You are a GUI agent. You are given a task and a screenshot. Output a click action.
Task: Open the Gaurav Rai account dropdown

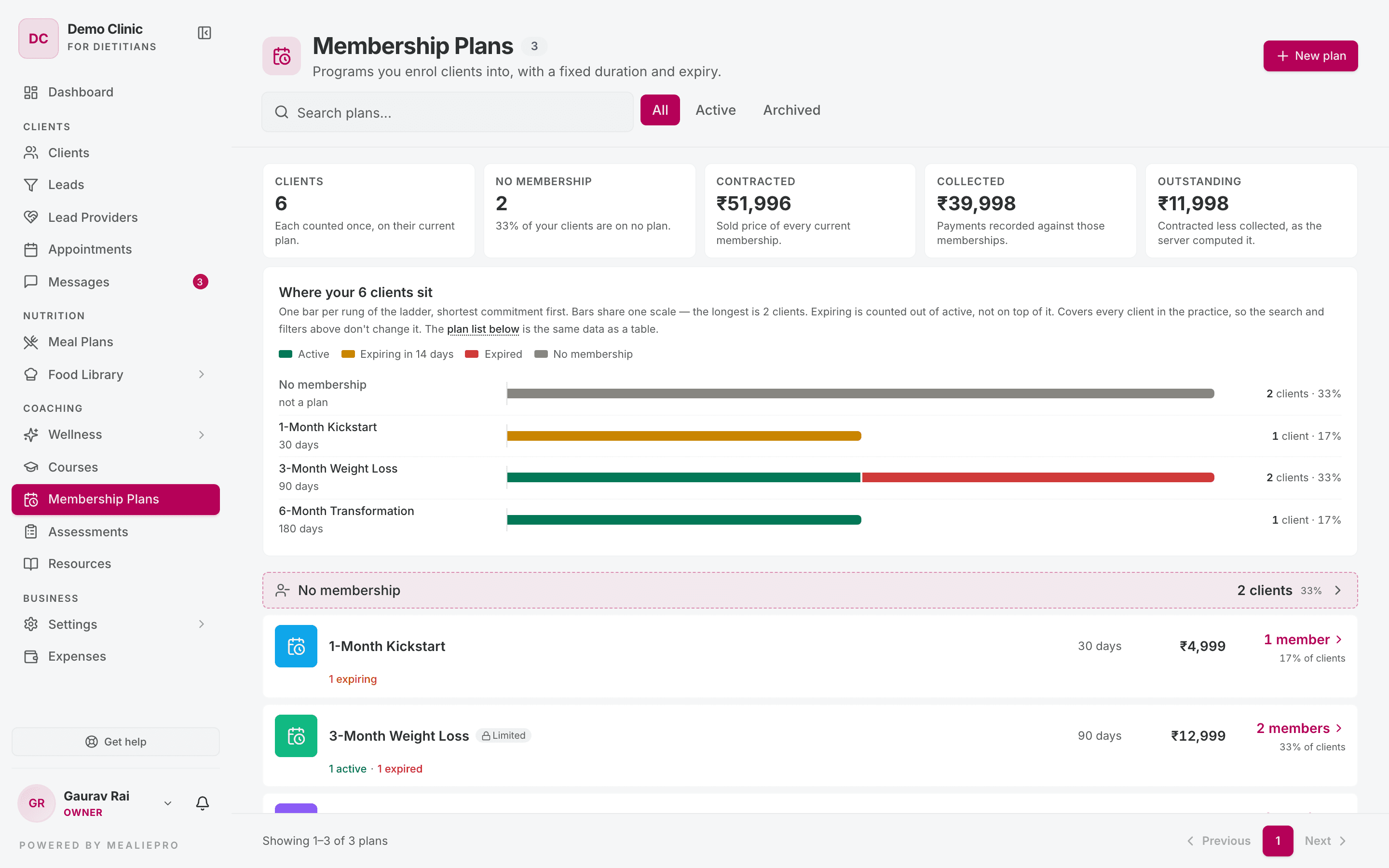(x=168, y=803)
